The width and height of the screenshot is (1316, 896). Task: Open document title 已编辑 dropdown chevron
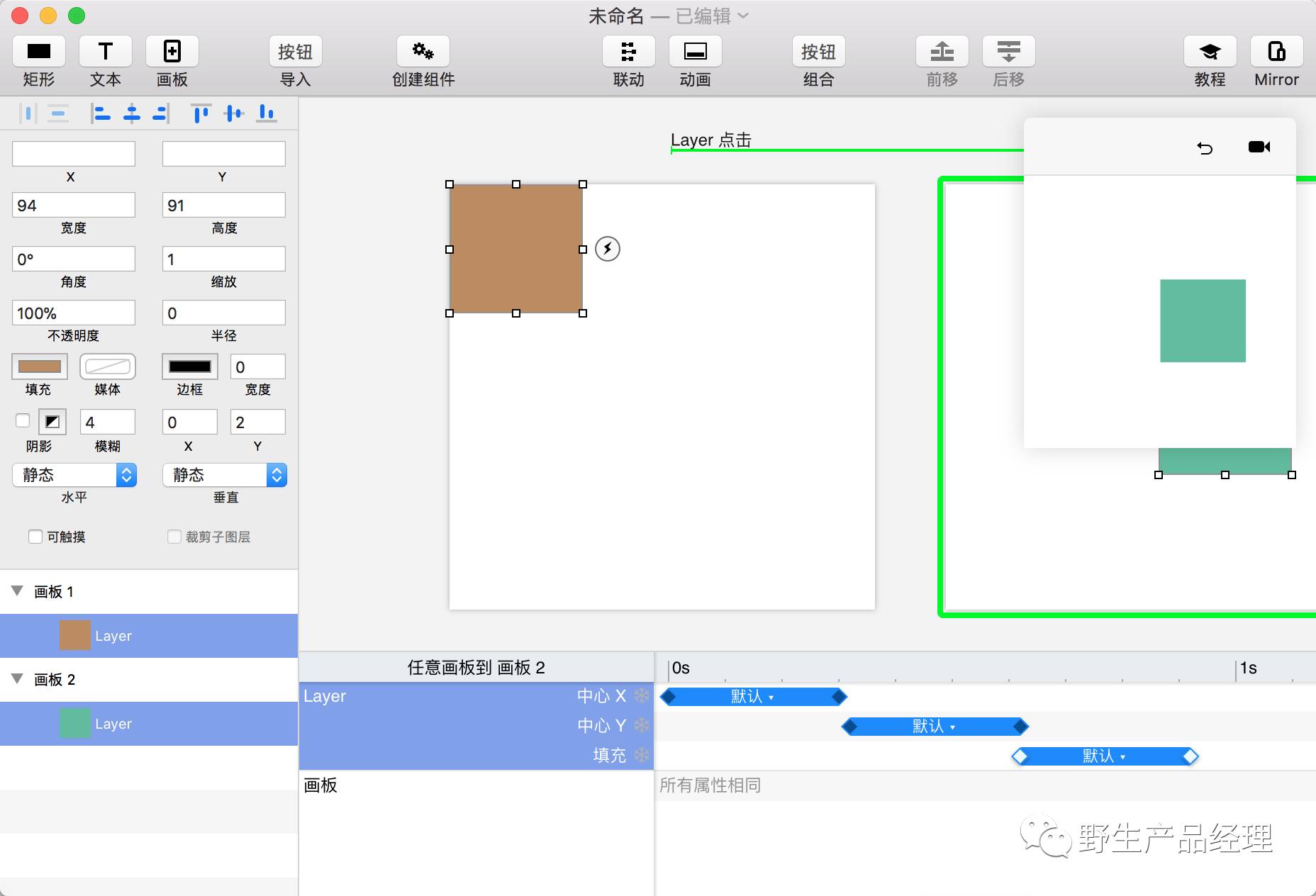click(743, 16)
